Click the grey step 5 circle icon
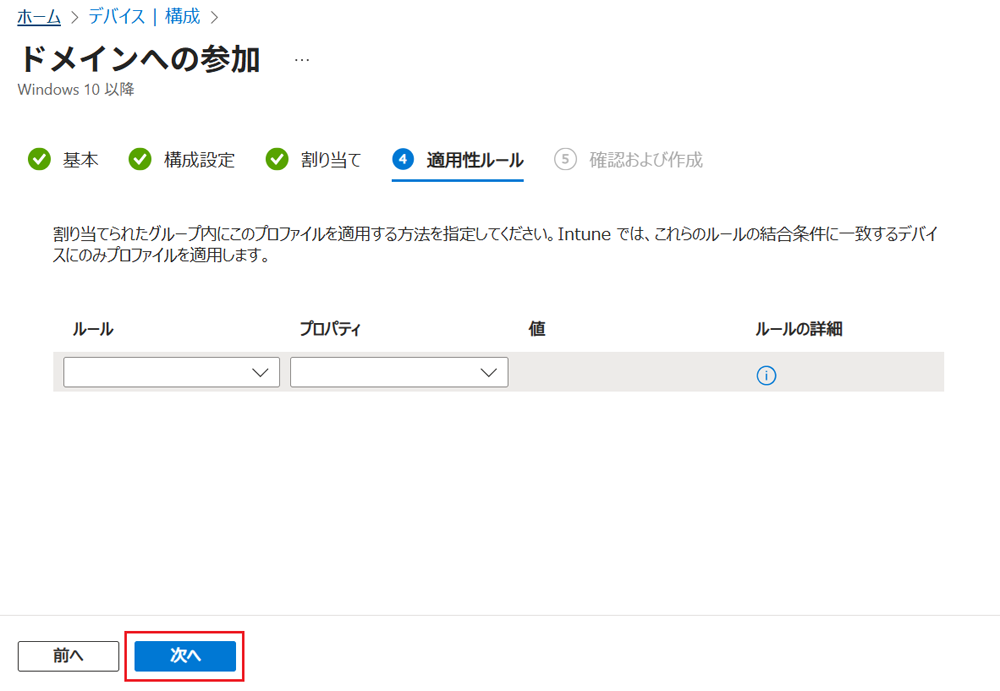The width and height of the screenshot is (1000, 691). (x=565, y=159)
